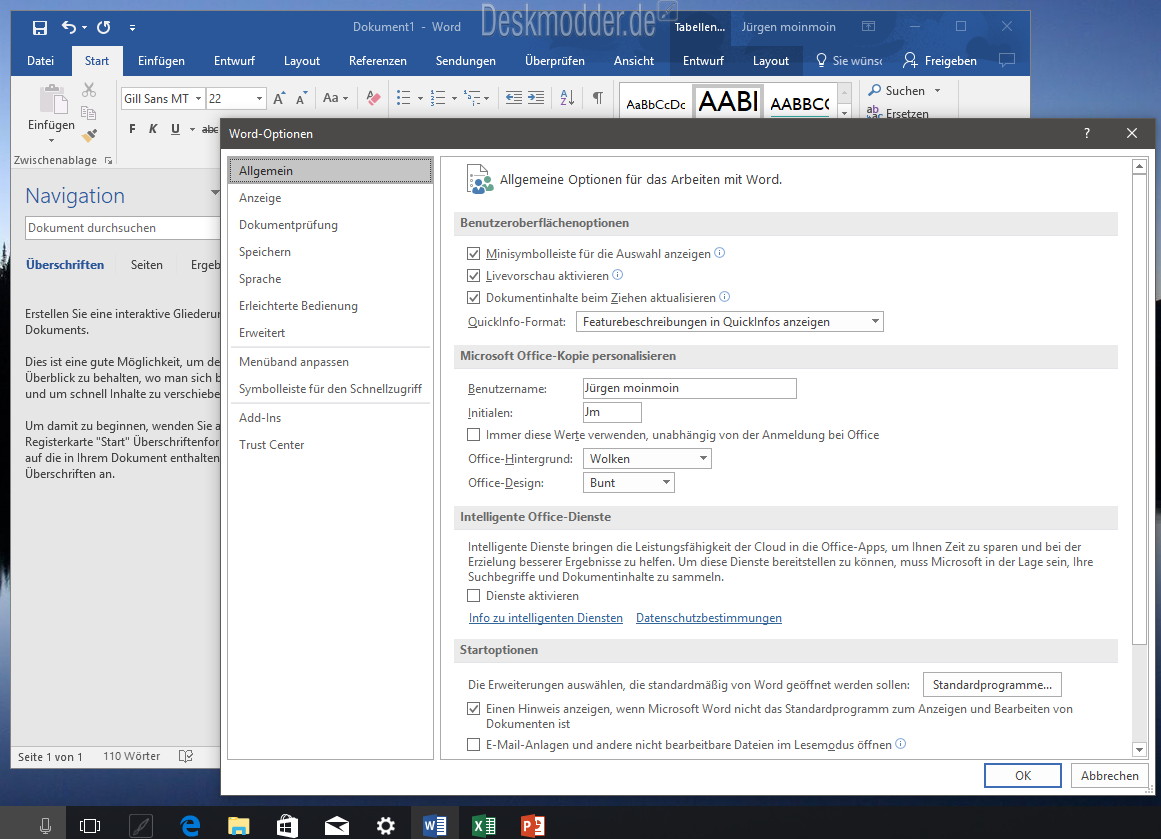Screen dimensions: 1161x839
Task: Open the Office-Design dropdown
Action: (629, 483)
